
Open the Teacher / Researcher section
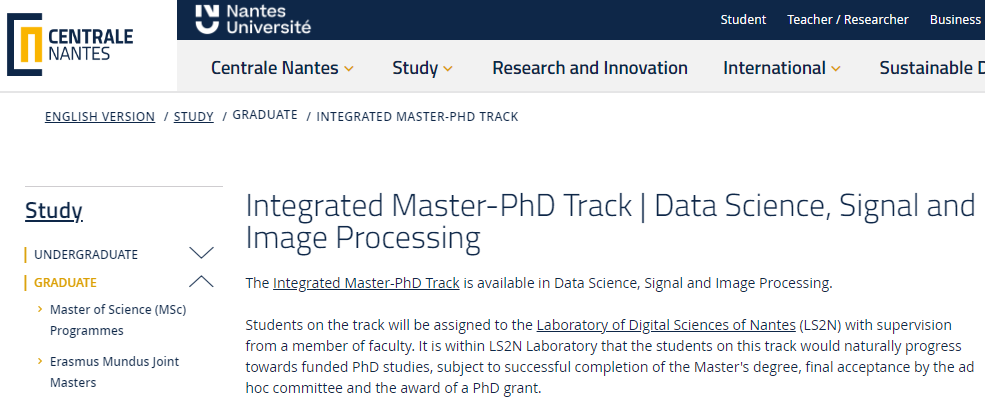[x=848, y=19]
